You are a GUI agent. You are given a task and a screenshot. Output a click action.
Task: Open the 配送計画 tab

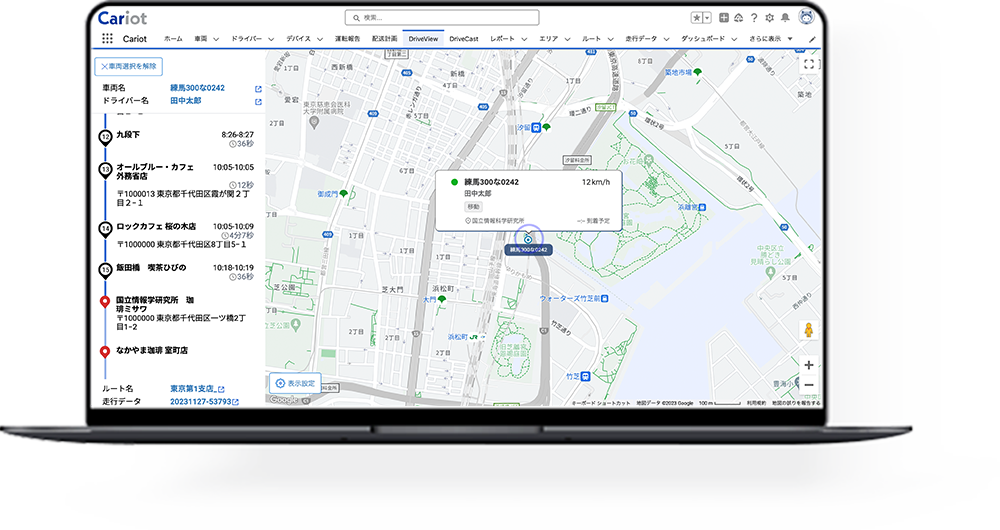(384, 39)
